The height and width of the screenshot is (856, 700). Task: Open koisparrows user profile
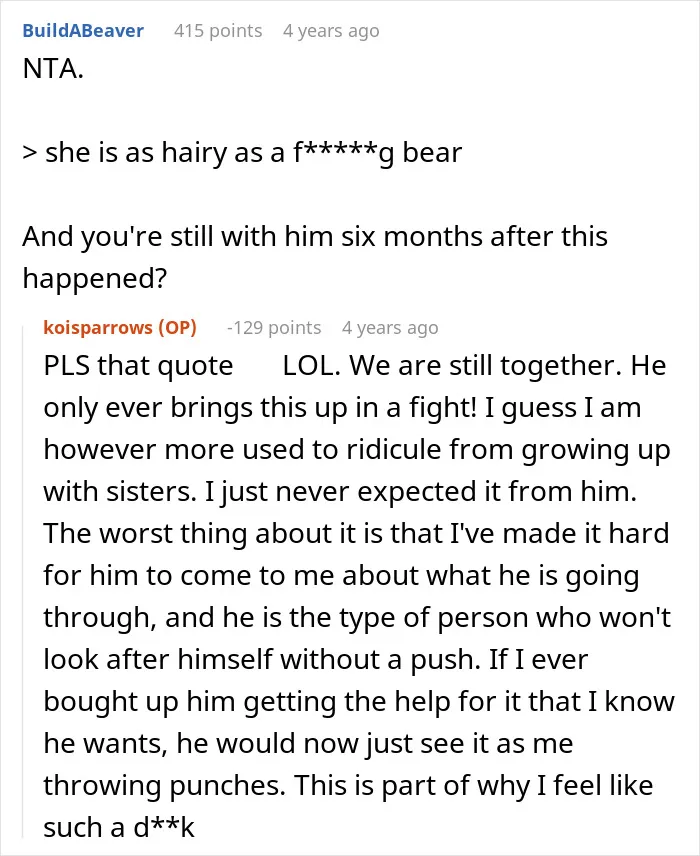pos(98,327)
